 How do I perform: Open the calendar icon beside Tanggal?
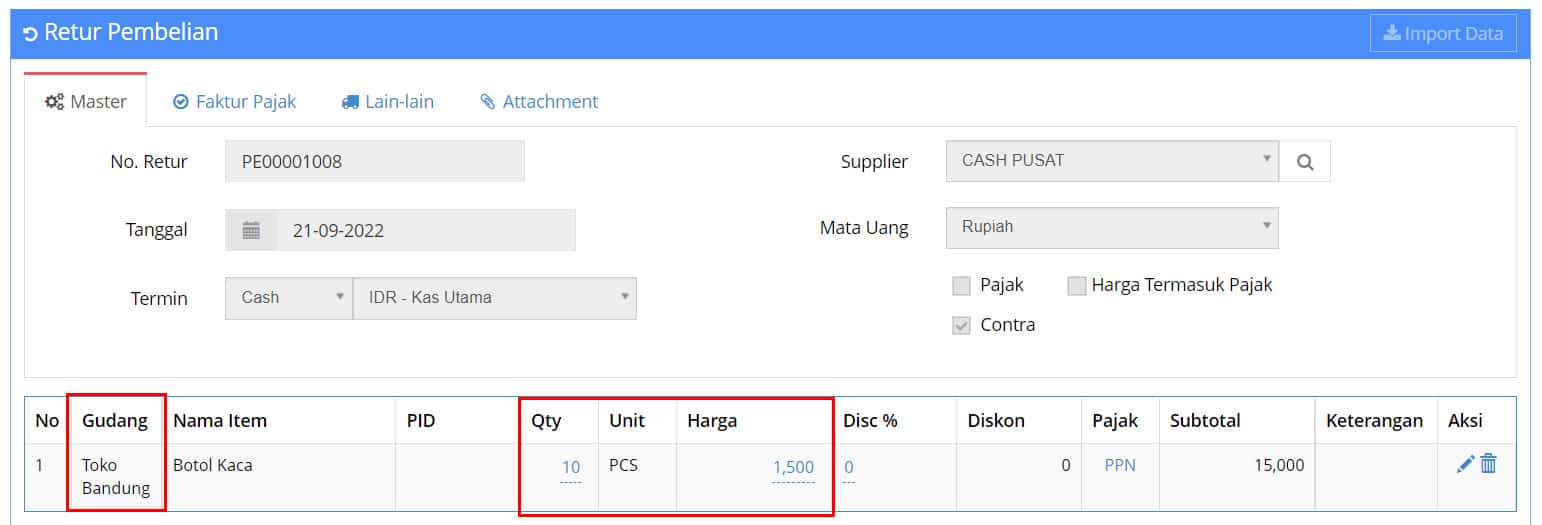(x=252, y=231)
